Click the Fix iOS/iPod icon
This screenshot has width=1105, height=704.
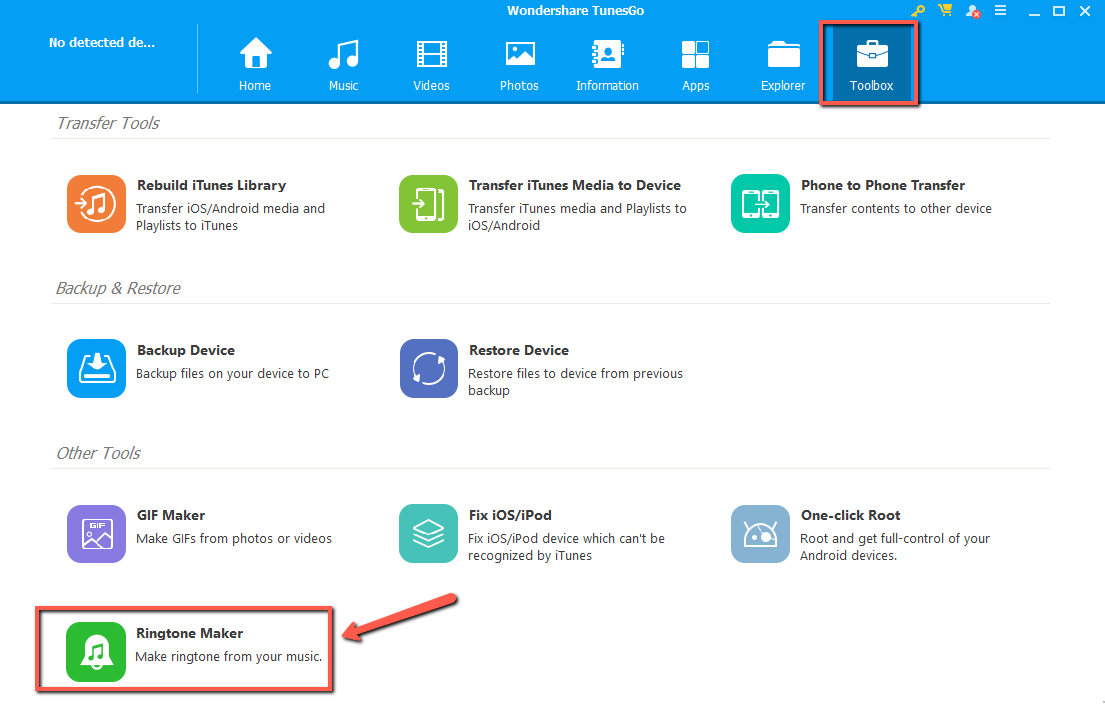point(428,533)
